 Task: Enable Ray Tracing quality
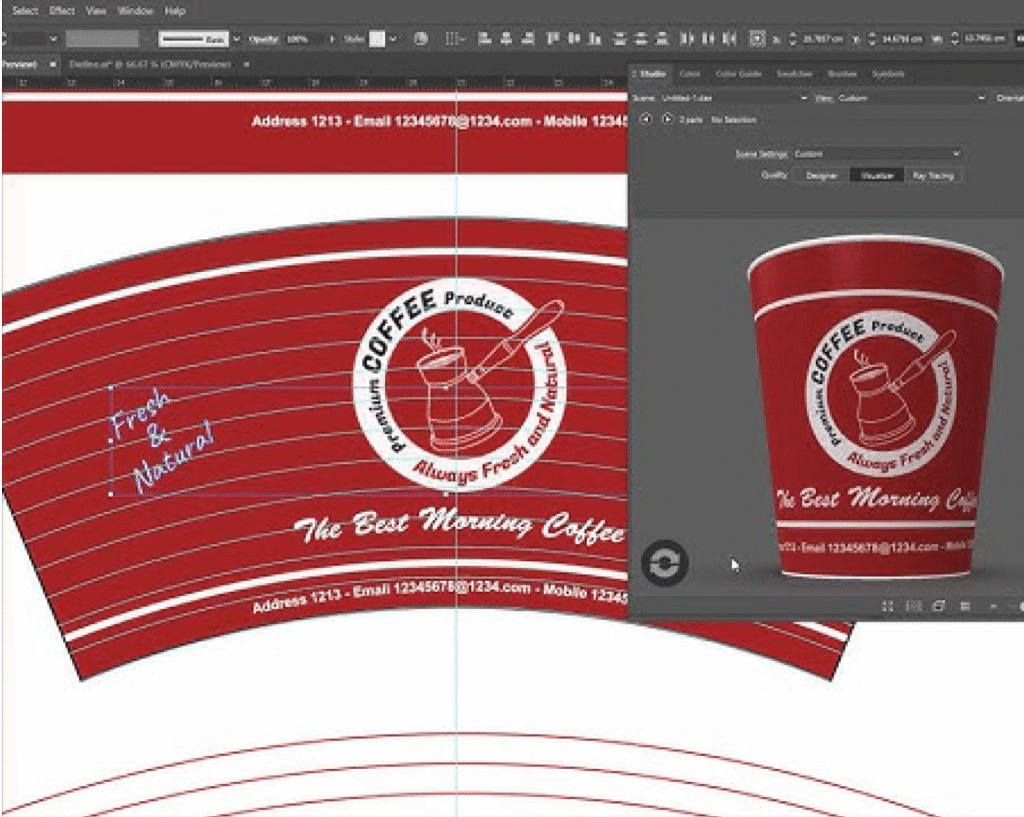[933, 175]
